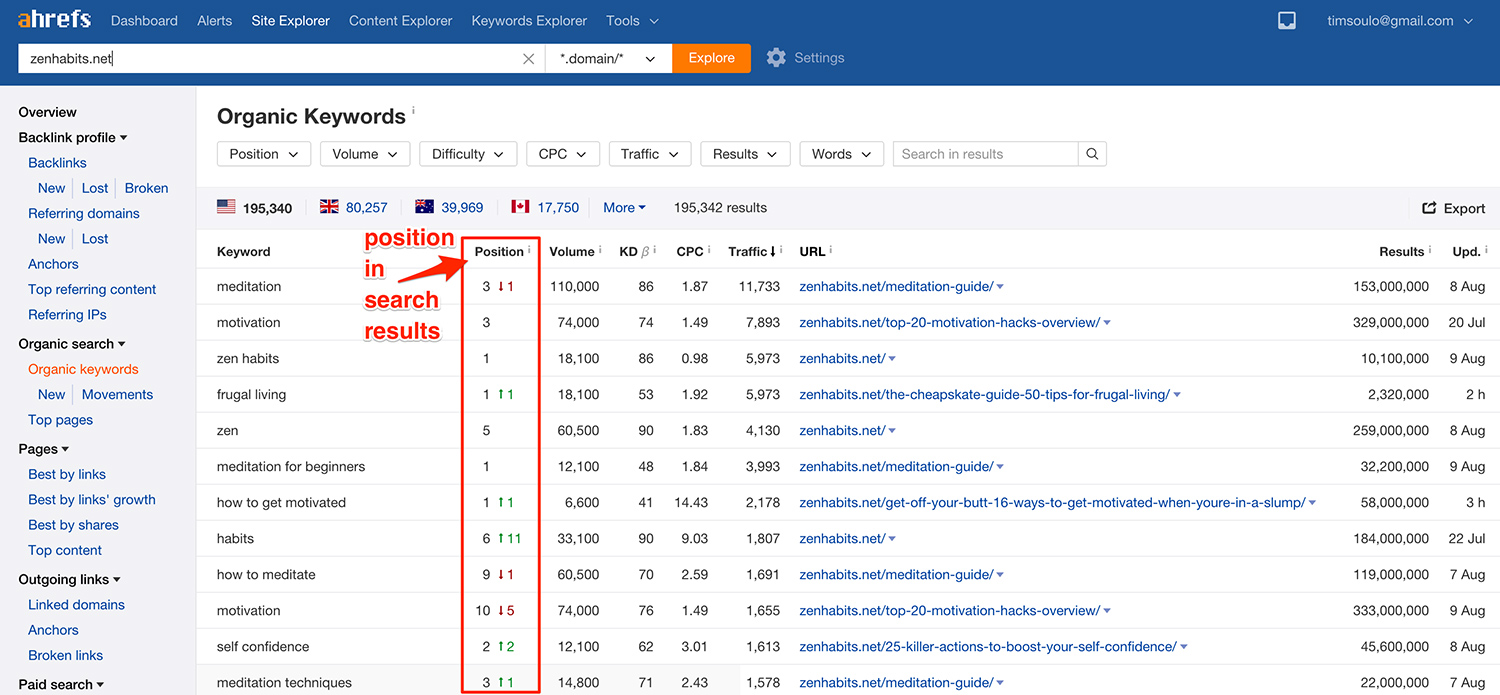Click the Export icon
Viewport: 1500px width, 695px height.
(x=1429, y=208)
